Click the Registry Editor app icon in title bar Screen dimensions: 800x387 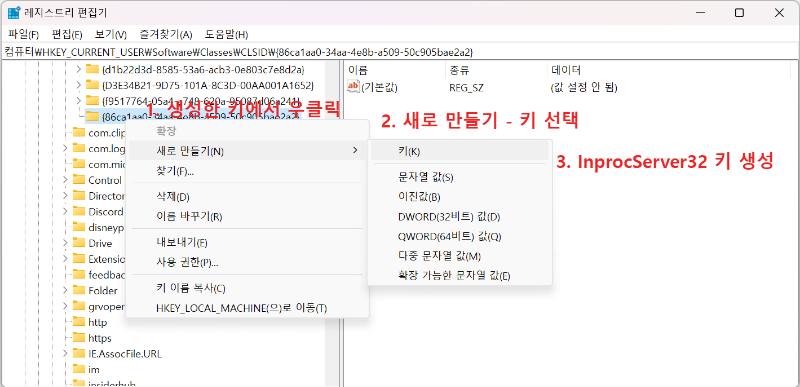coord(14,13)
